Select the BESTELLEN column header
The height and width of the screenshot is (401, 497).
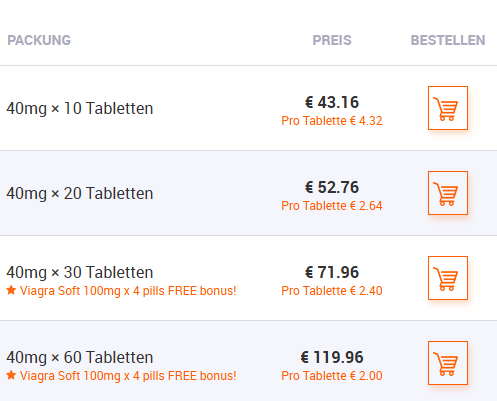coord(448,40)
